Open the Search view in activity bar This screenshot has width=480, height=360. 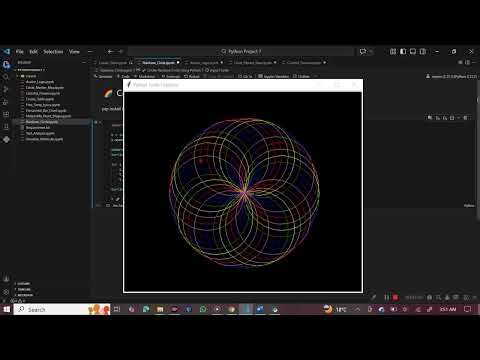(x=6, y=77)
